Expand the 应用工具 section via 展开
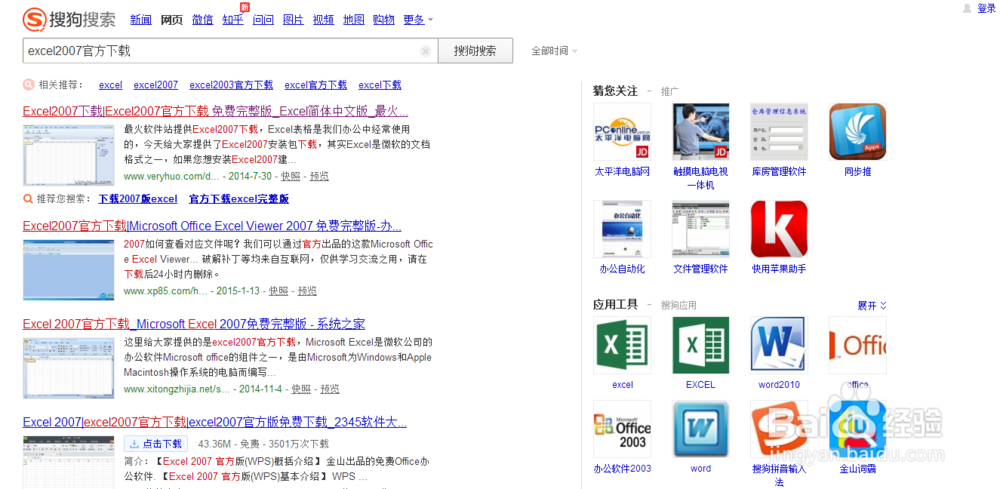The height and width of the screenshot is (489, 1000). click(872, 305)
